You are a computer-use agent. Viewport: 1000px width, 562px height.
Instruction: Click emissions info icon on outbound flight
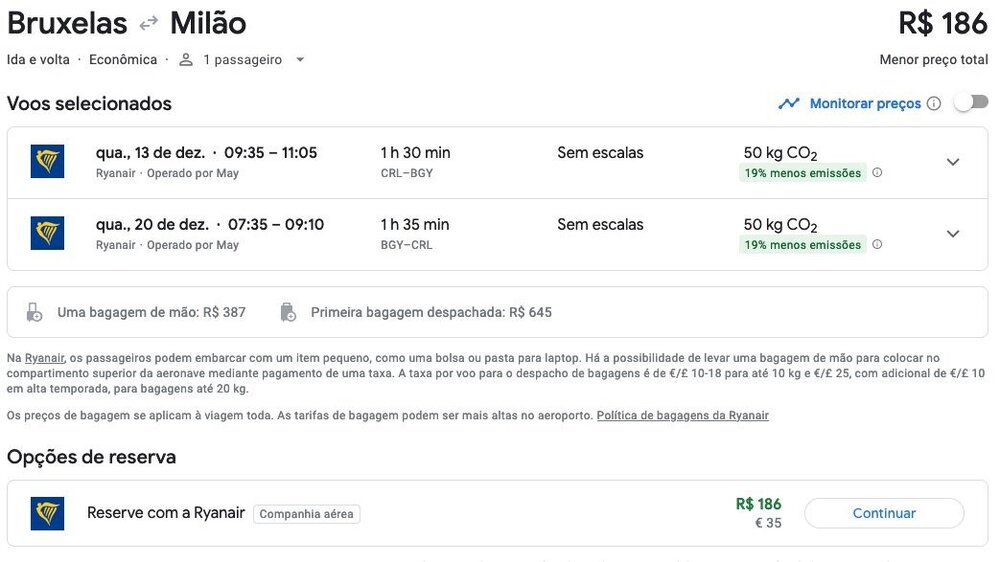(x=877, y=173)
